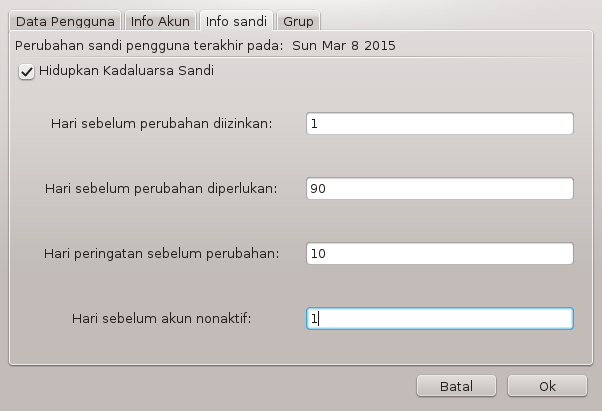This screenshot has width=602, height=411.
Task: Click the Hari sebelum perubahan diperlukan label
Action: pyautogui.click(x=161, y=188)
